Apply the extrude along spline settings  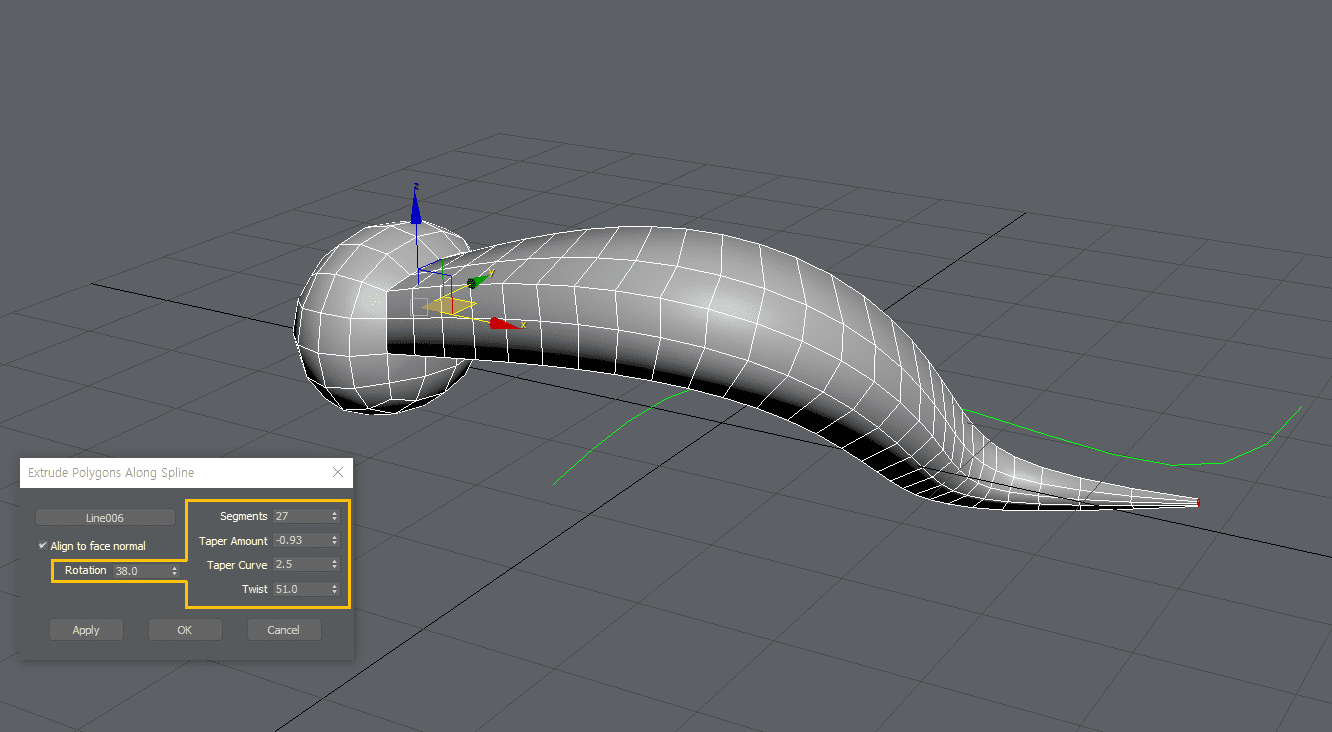point(86,630)
